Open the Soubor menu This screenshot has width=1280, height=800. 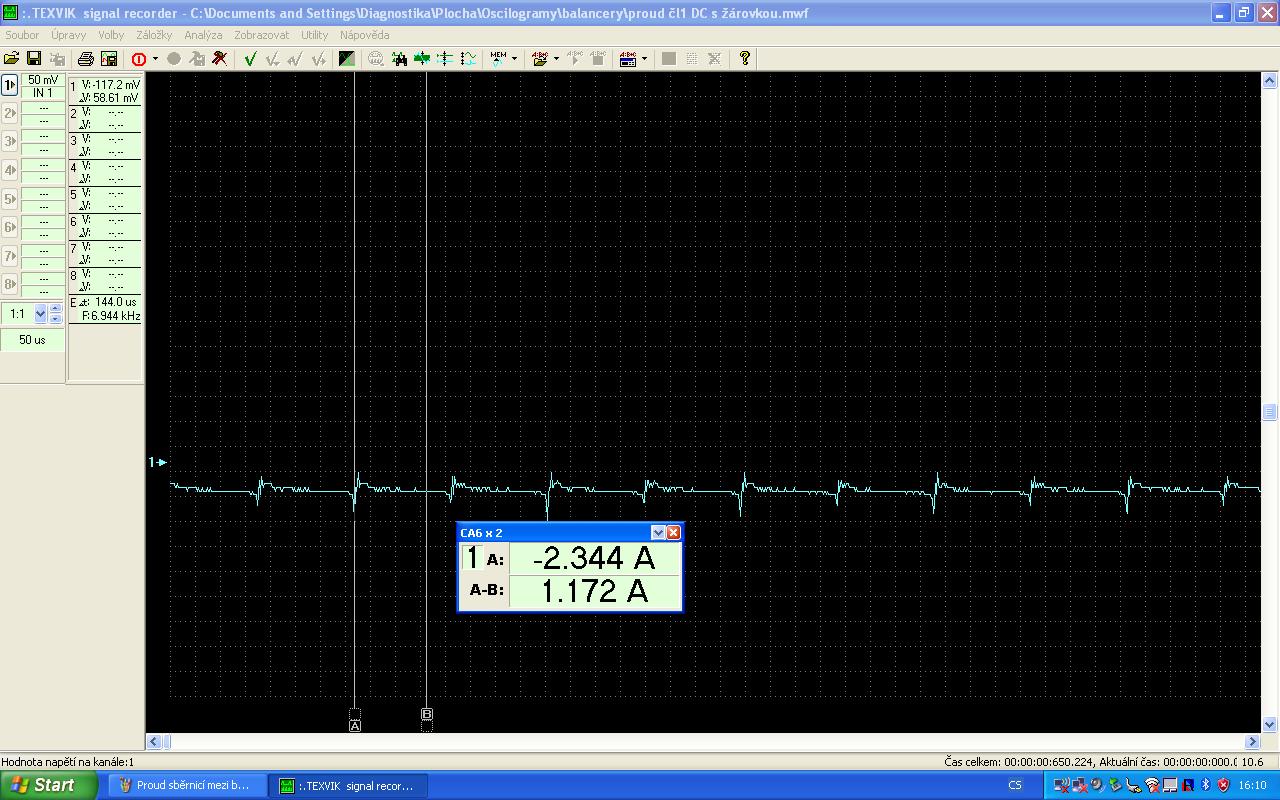(21, 35)
